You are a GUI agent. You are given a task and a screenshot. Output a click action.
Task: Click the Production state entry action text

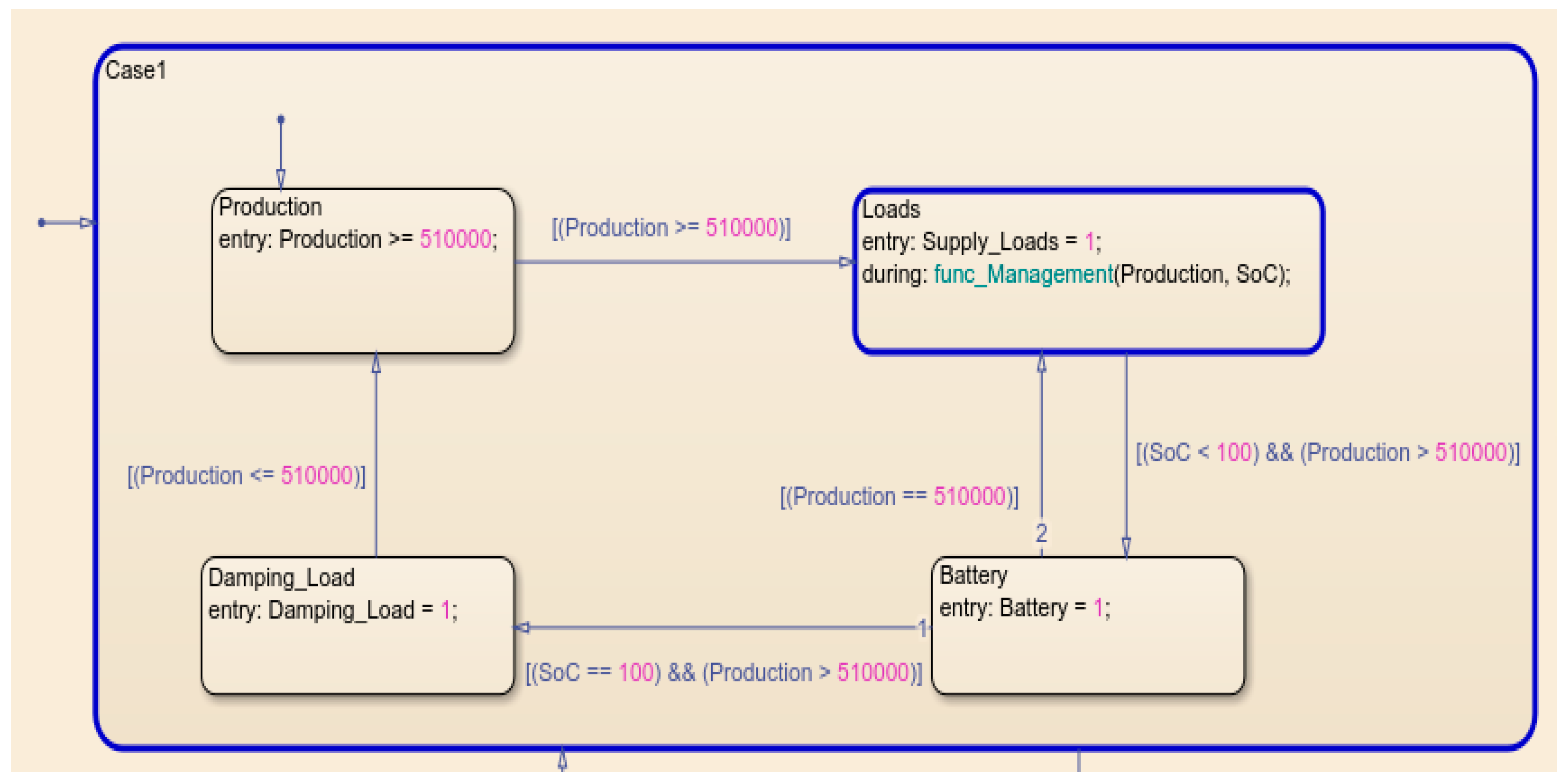pos(358,239)
